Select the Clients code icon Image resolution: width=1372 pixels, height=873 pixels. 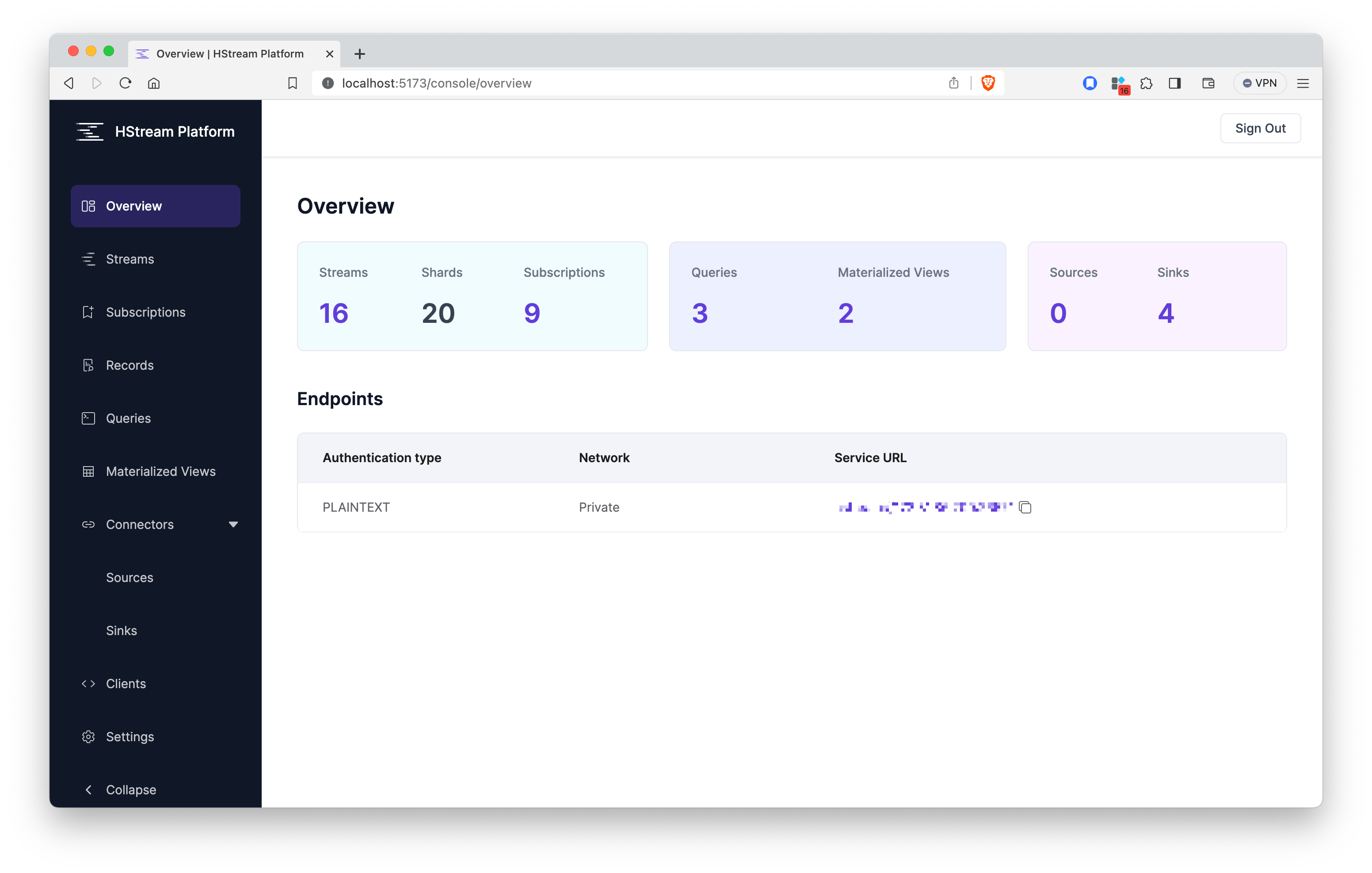[x=89, y=683]
